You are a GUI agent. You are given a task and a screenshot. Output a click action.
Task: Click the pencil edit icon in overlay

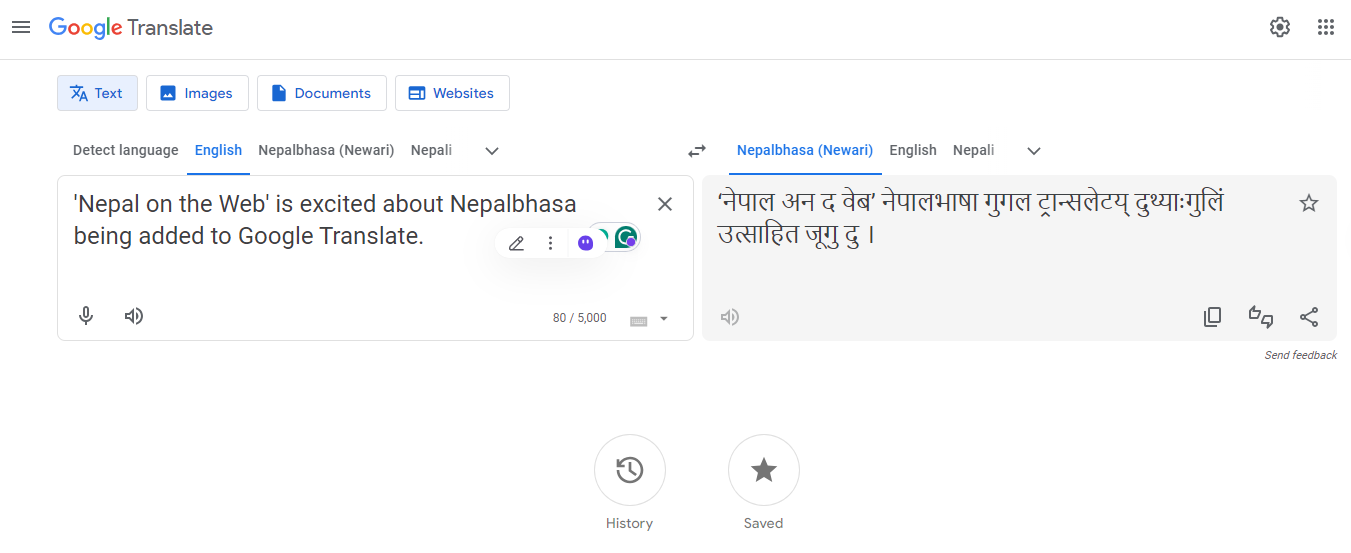[517, 243]
